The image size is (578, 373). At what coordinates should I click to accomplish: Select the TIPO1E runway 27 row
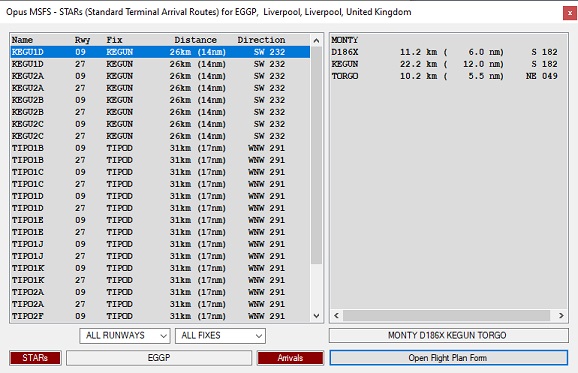(x=160, y=232)
